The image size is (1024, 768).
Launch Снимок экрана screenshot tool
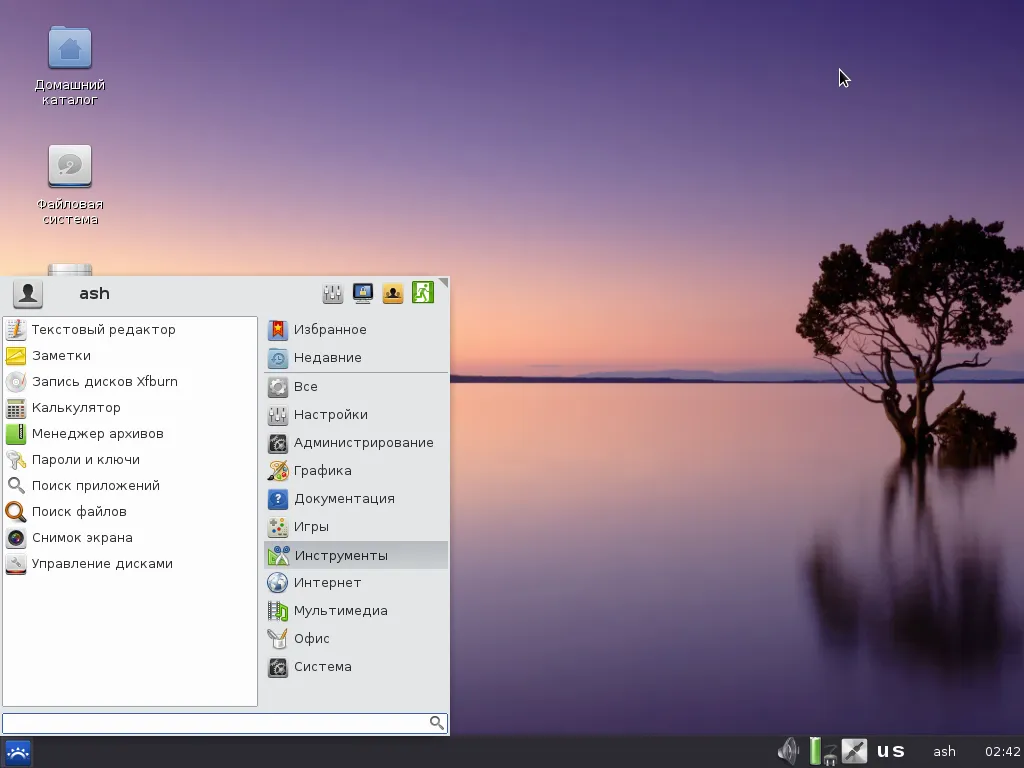tap(130, 538)
